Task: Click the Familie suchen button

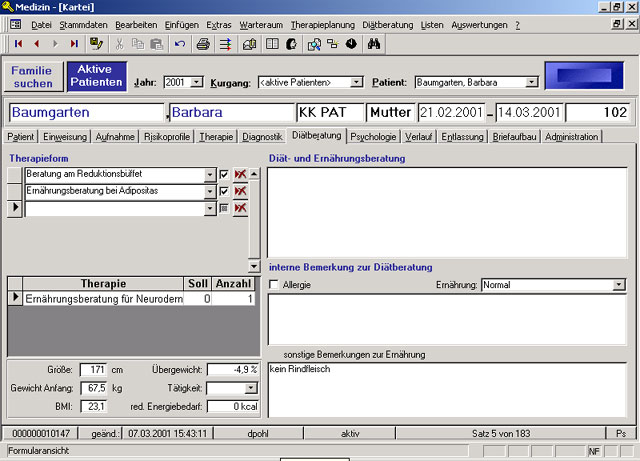Action: click(x=33, y=77)
